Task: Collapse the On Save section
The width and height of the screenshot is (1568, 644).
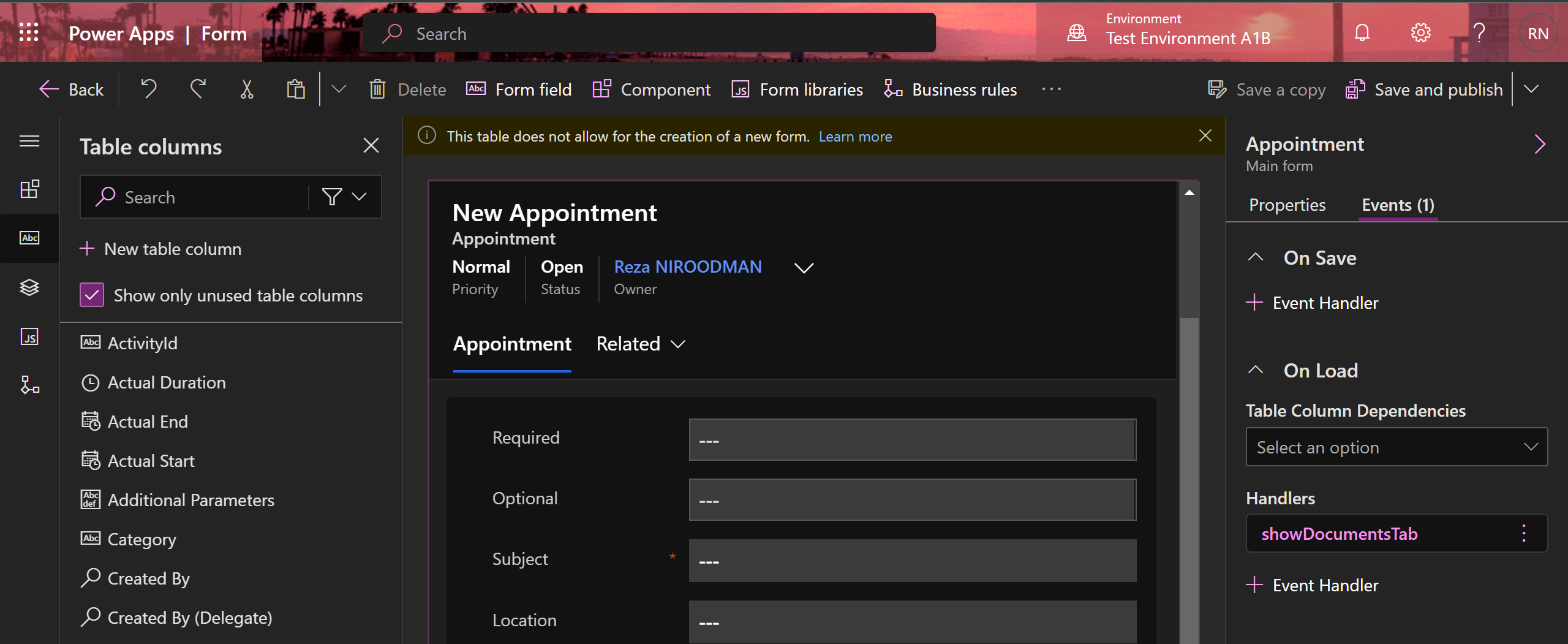Action: [1256, 258]
